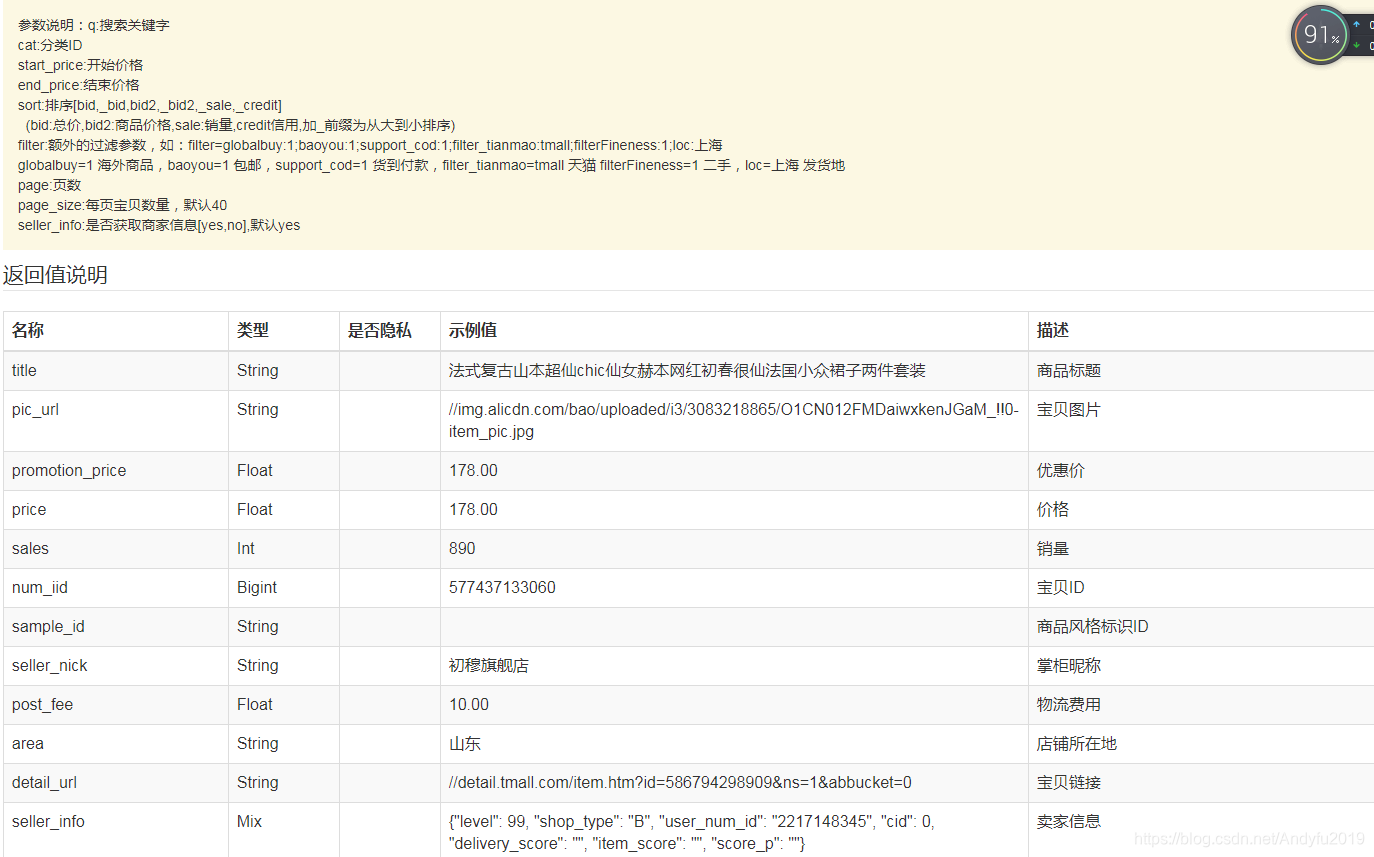Select the num_iid name cell

tap(116, 588)
